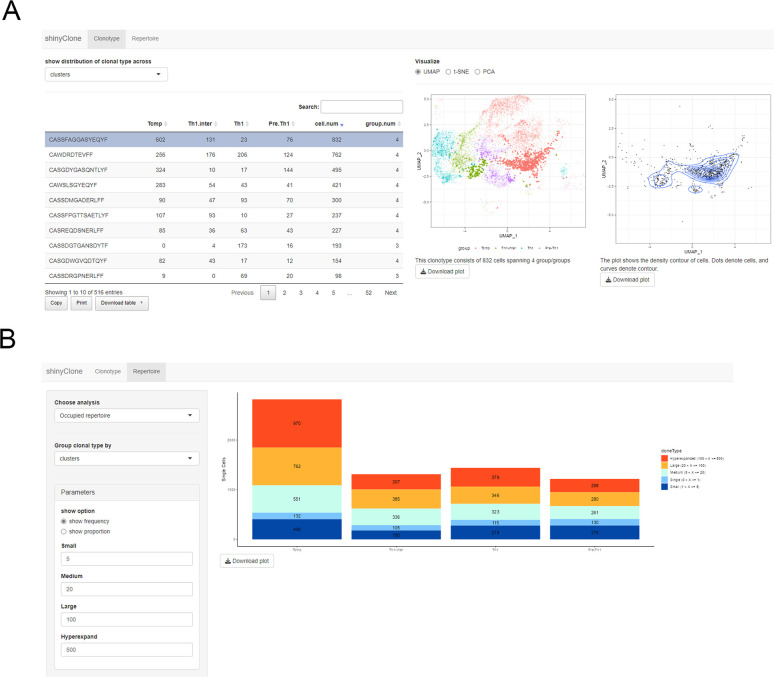
Task: Open table page 5
Action: (333, 293)
